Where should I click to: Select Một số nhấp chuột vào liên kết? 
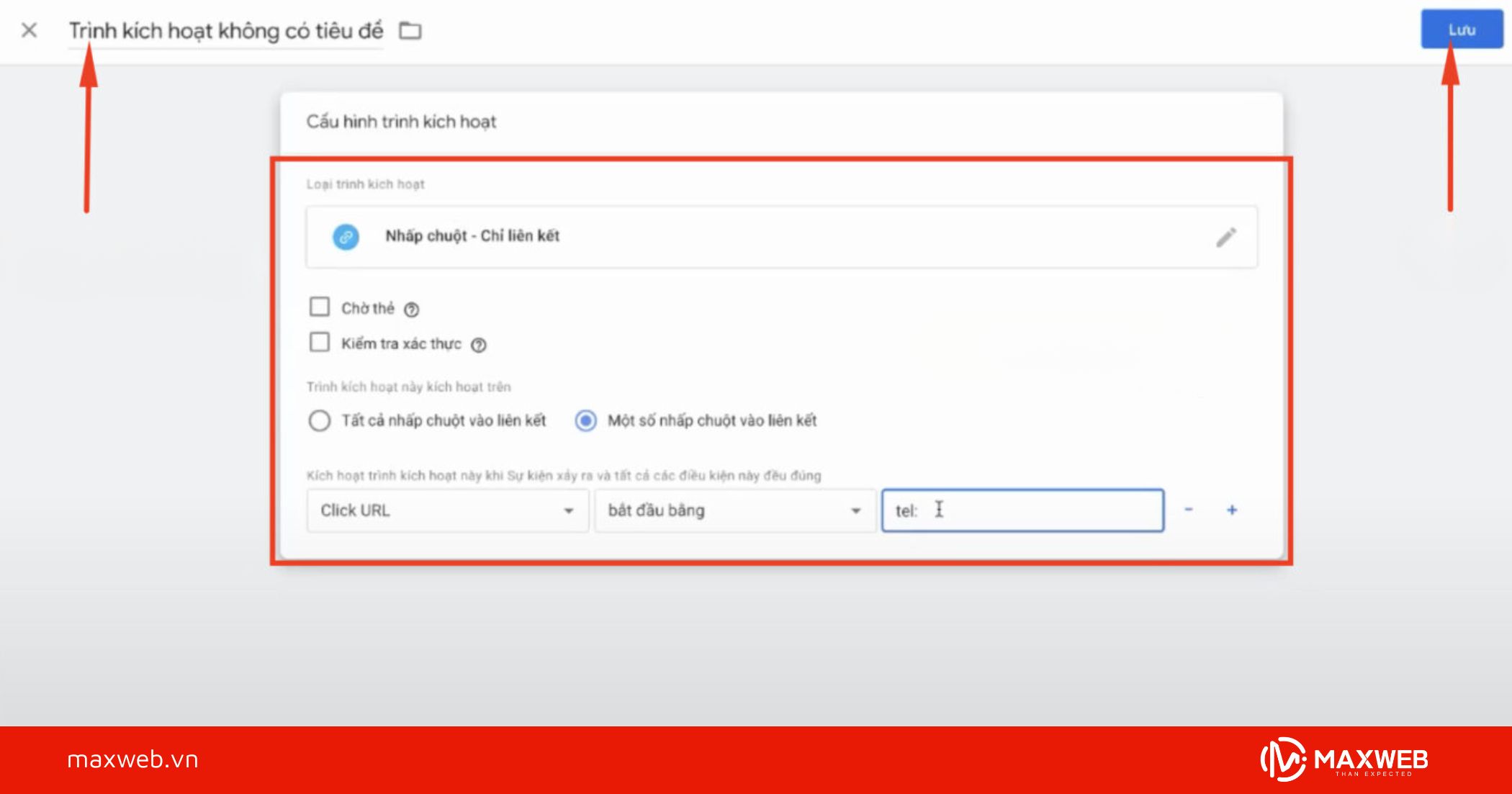coord(585,420)
